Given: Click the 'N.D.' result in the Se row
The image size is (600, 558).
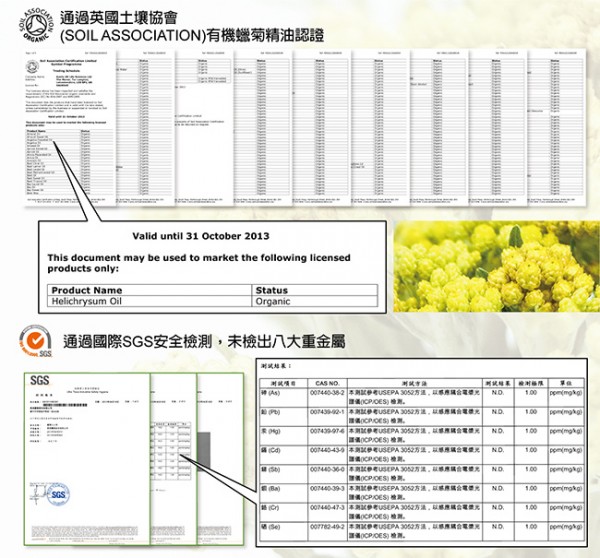Looking at the screenshot, I should tap(497, 527).
